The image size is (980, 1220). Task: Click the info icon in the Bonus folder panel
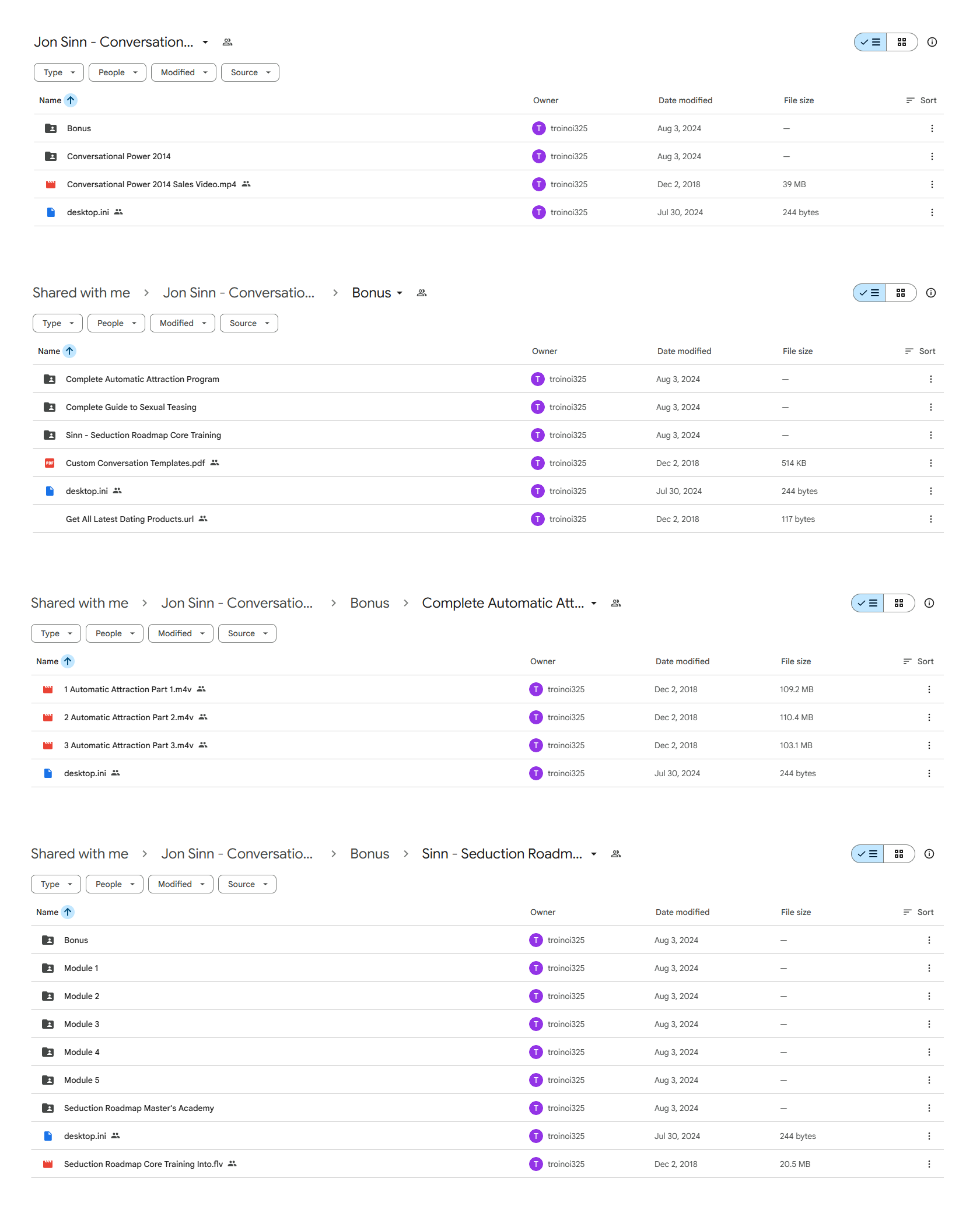(x=931, y=293)
